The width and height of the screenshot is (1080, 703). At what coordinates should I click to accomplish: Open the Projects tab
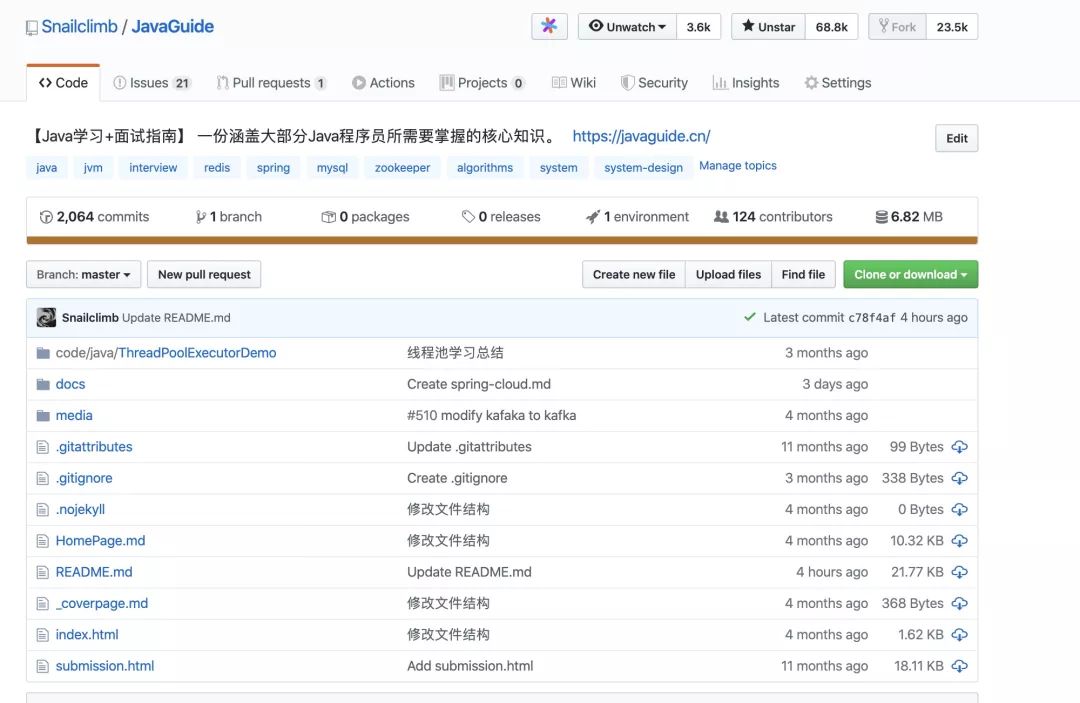point(482,83)
